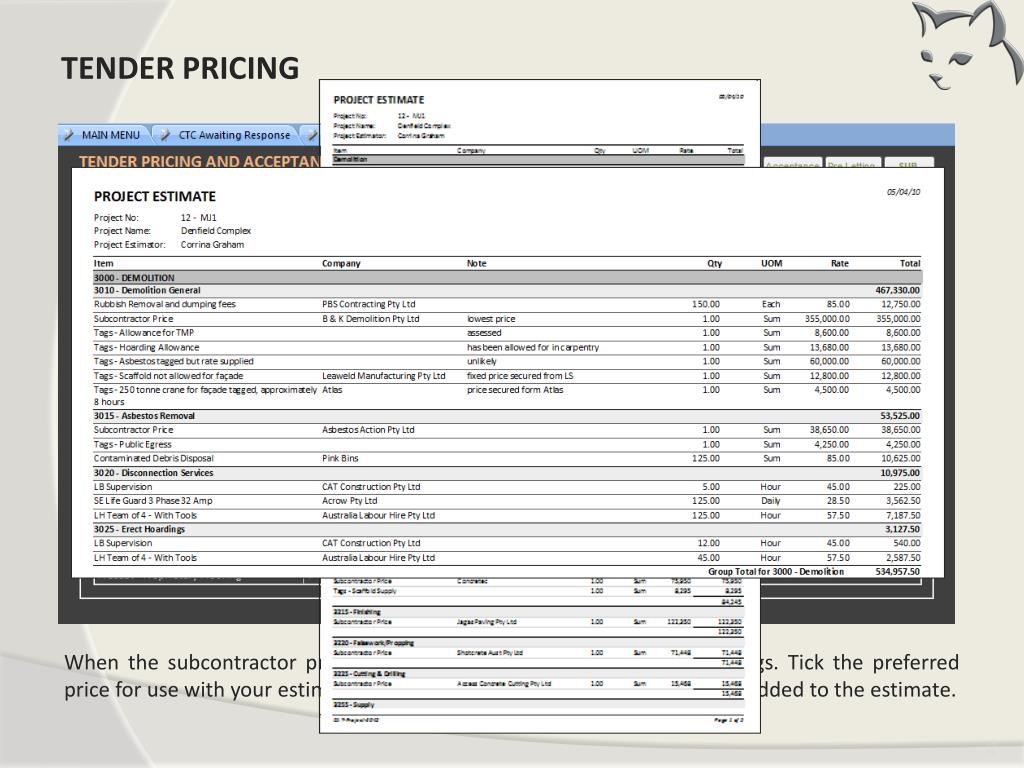Select the Tags - Hoarding Allowance item
Screen dimensions: 1024x768
point(146,347)
